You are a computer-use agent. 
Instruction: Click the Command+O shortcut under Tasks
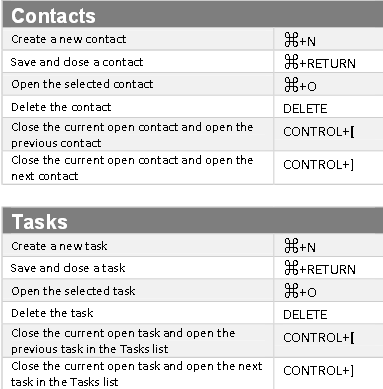[x=300, y=291]
